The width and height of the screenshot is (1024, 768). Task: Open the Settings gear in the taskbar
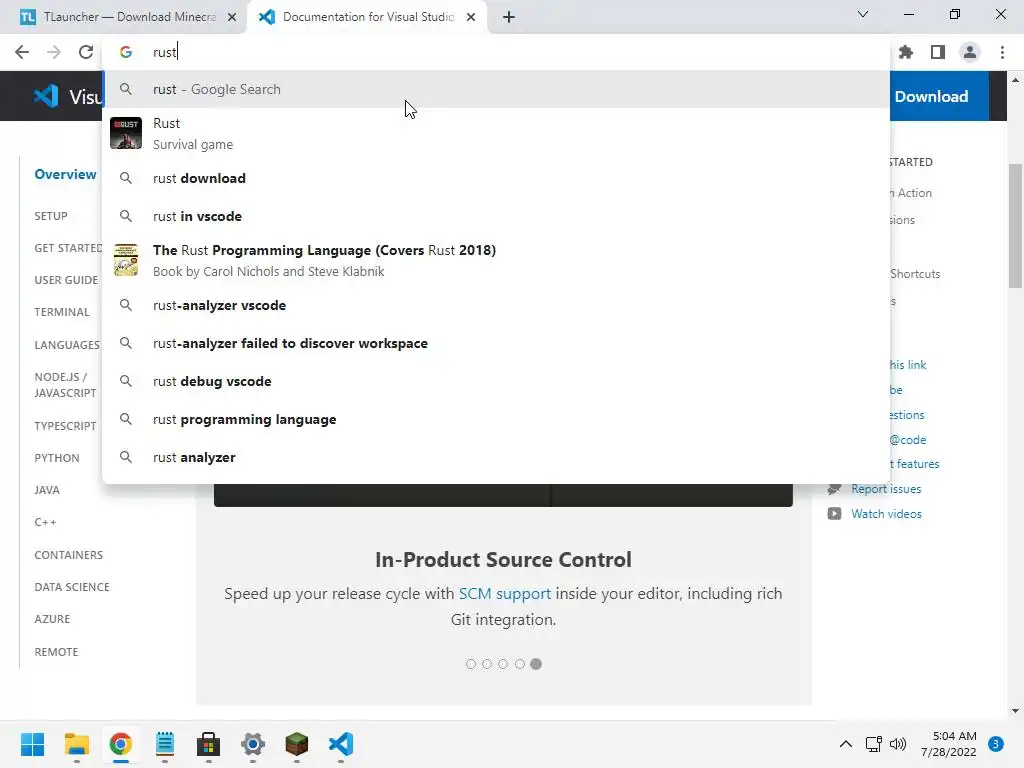click(x=253, y=744)
